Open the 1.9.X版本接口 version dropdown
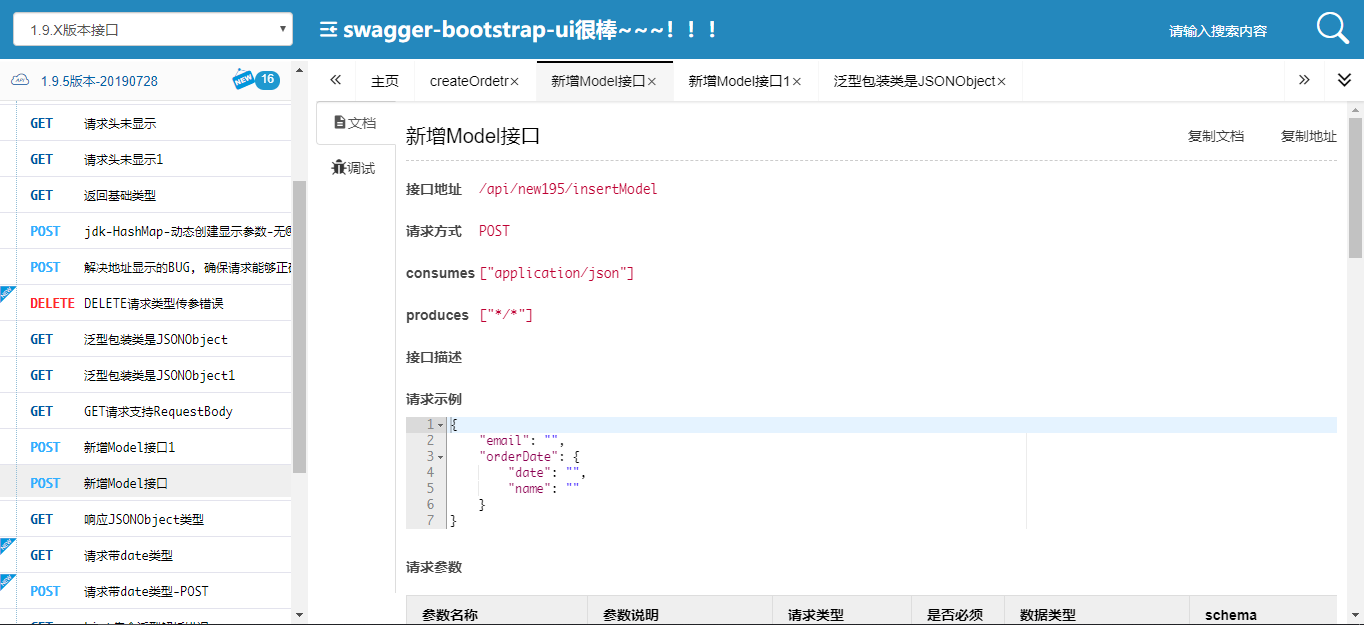Image resolution: width=1364 pixels, height=625 pixels. click(153, 29)
